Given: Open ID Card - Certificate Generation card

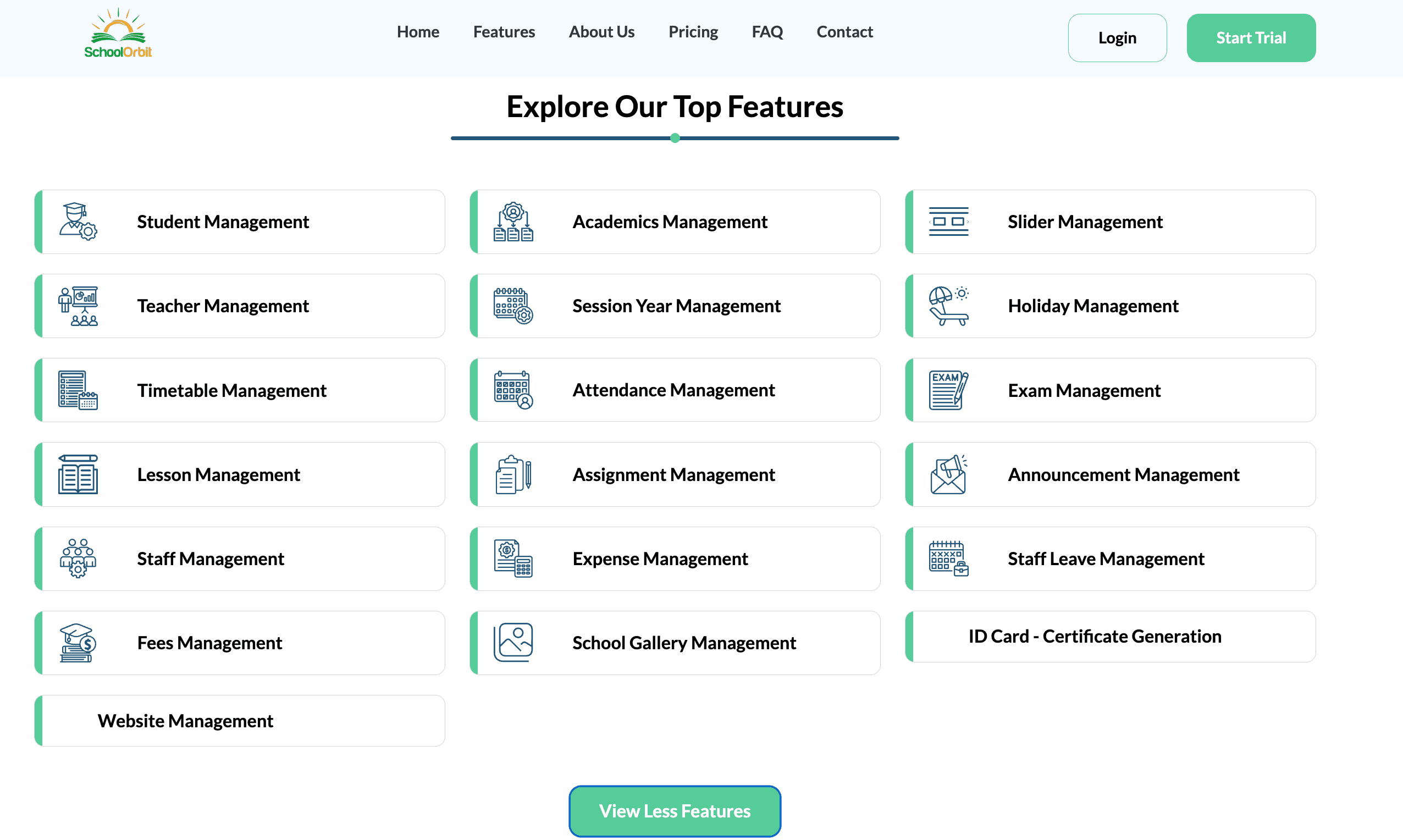Looking at the screenshot, I should [x=1110, y=636].
